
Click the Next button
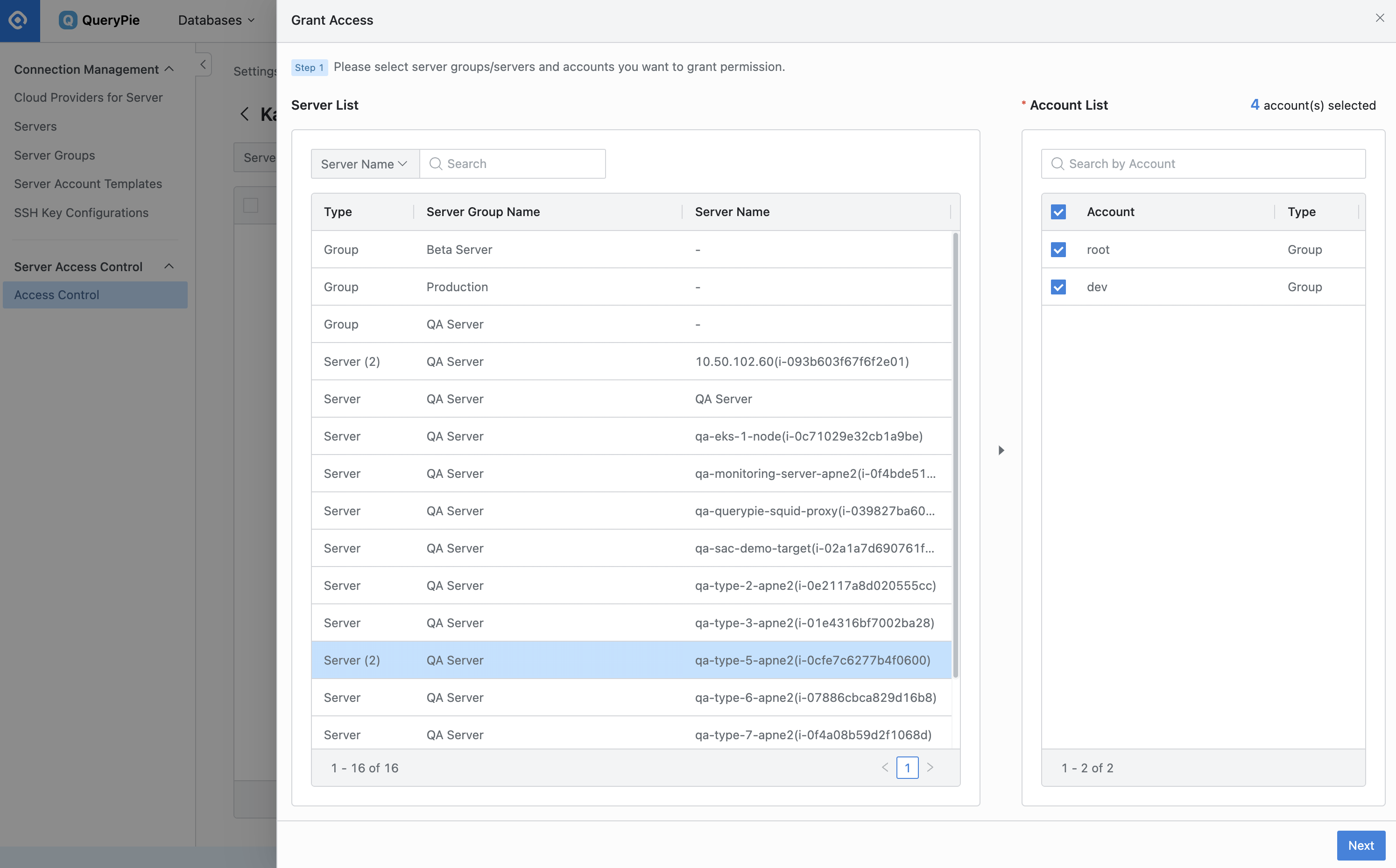click(x=1361, y=846)
